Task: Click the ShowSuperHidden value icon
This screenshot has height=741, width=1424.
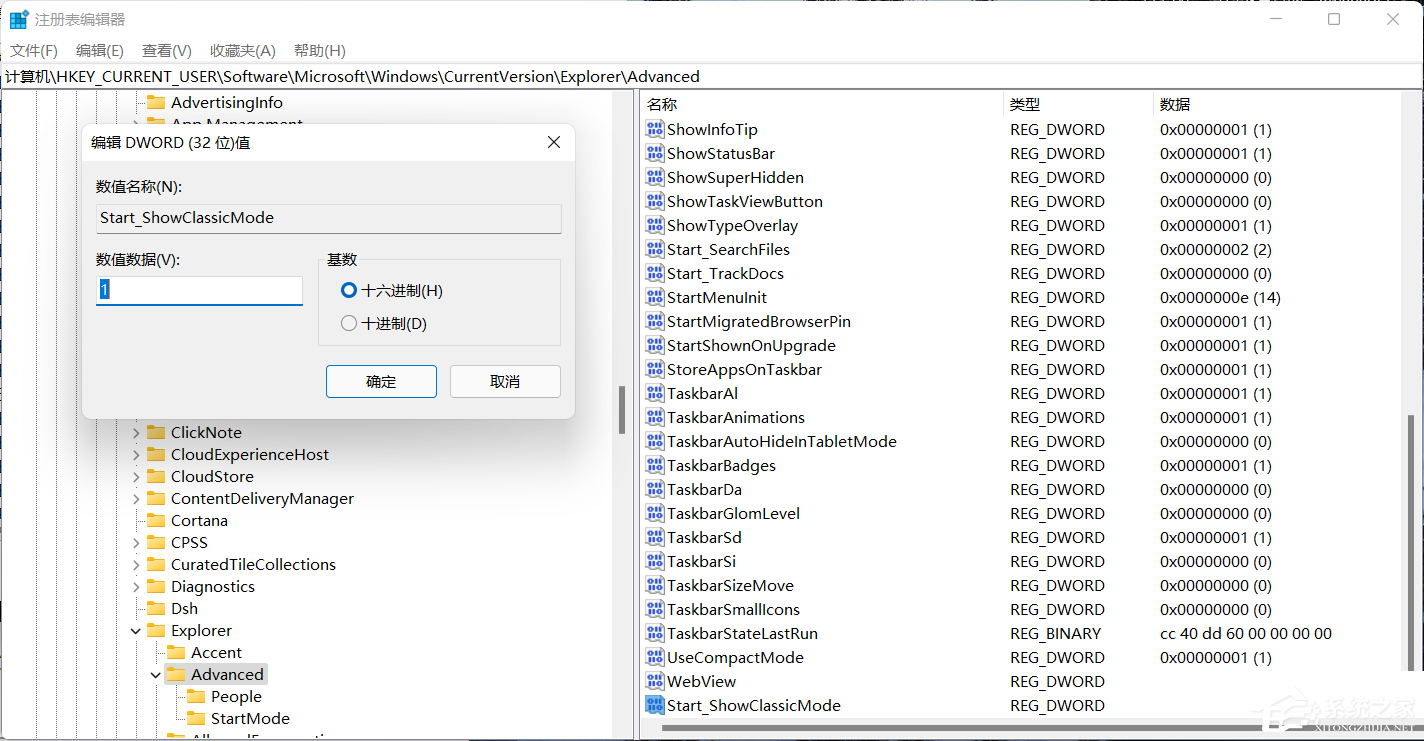Action: [655, 177]
